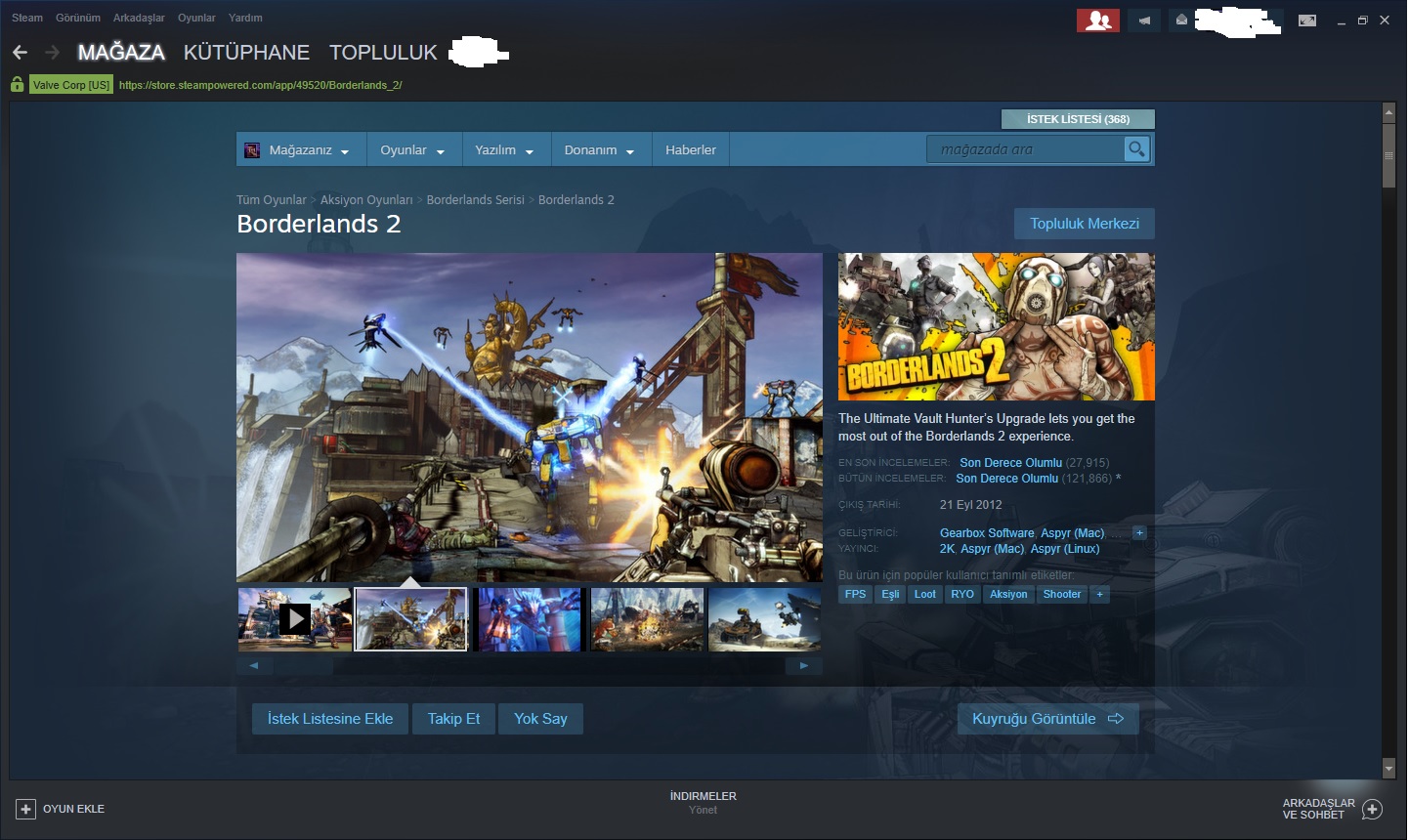Click the Tüm Oyunlar breadcrumb
The width and height of the screenshot is (1409, 840).
(272, 200)
